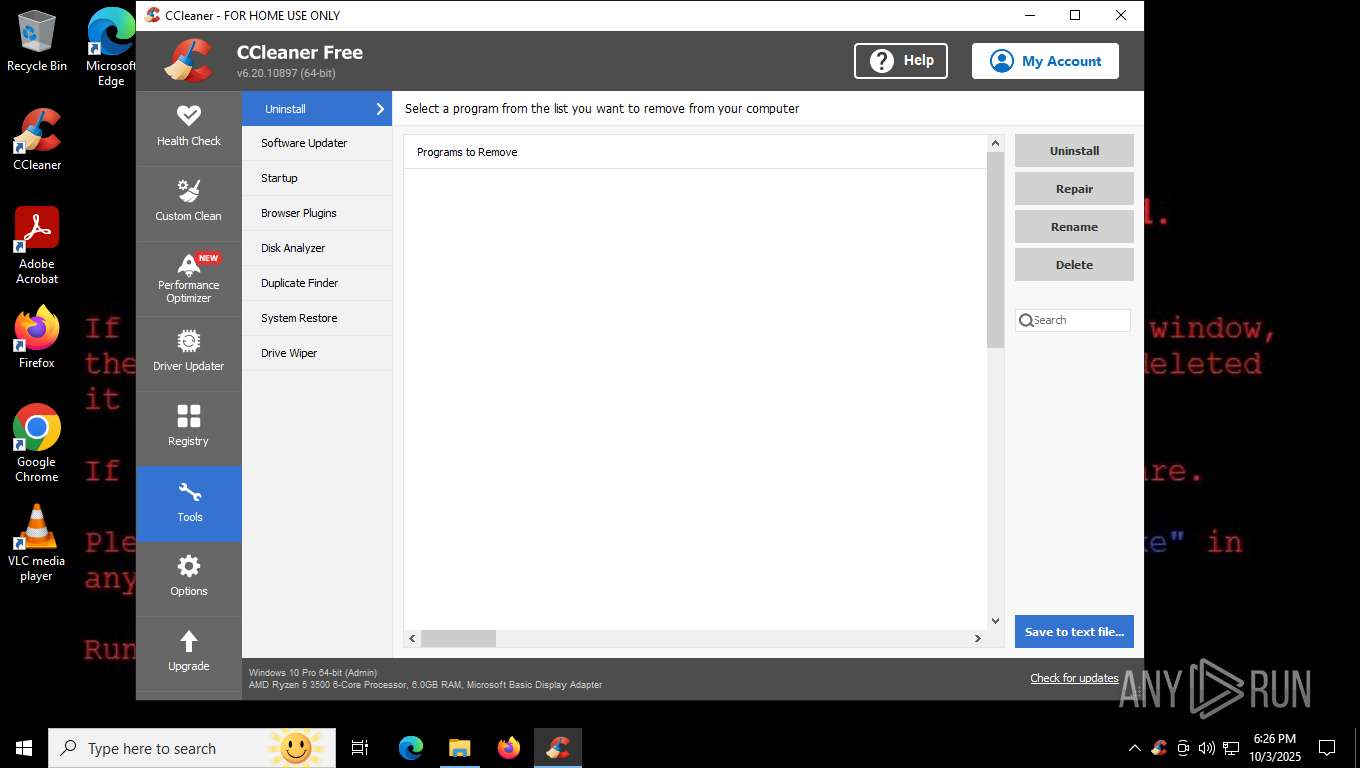1360x768 pixels.
Task: Click the horizontal scrollbar thumb
Action: [458, 638]
